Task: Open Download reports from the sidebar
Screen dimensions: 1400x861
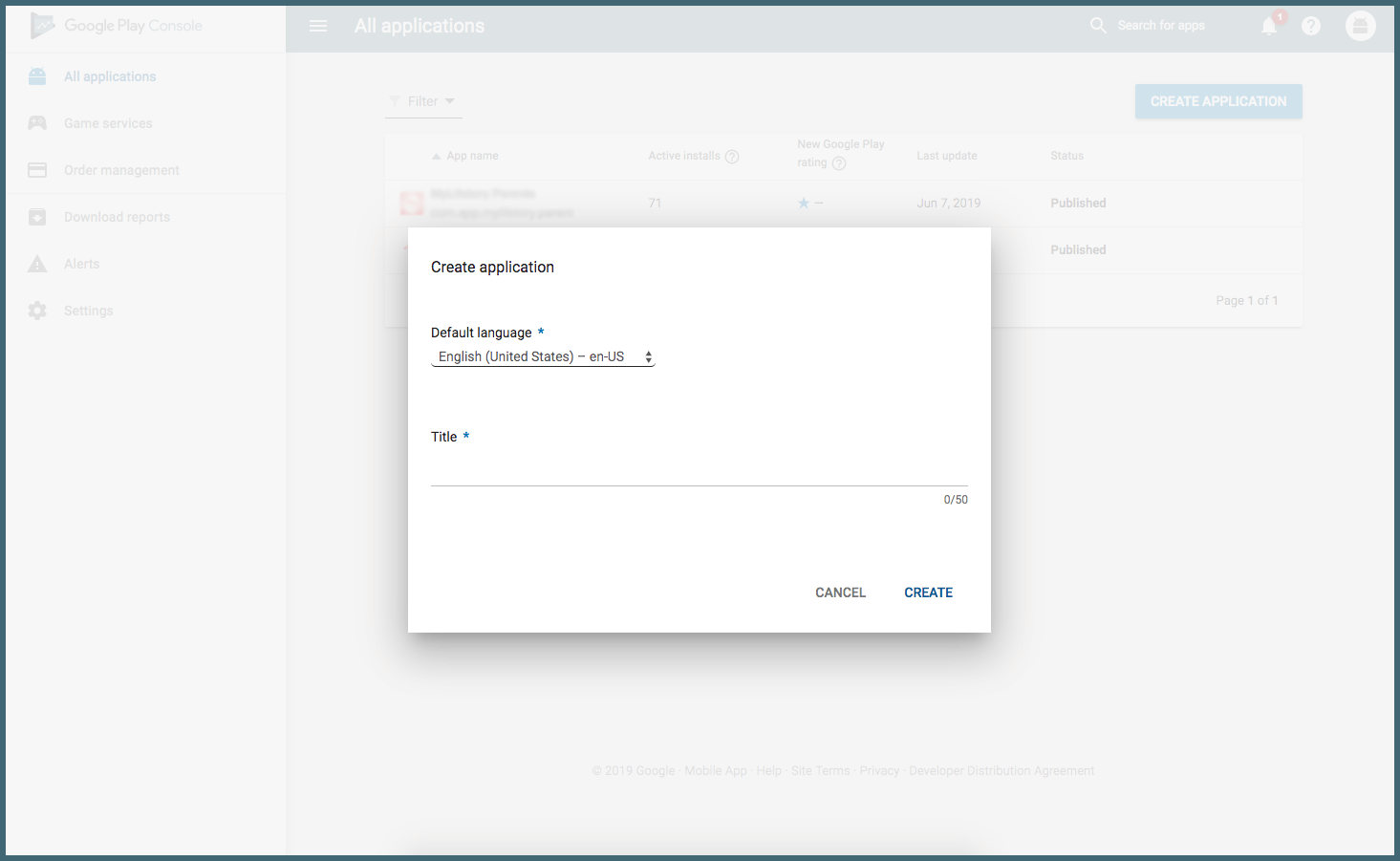Action: (x=116, y=216)
